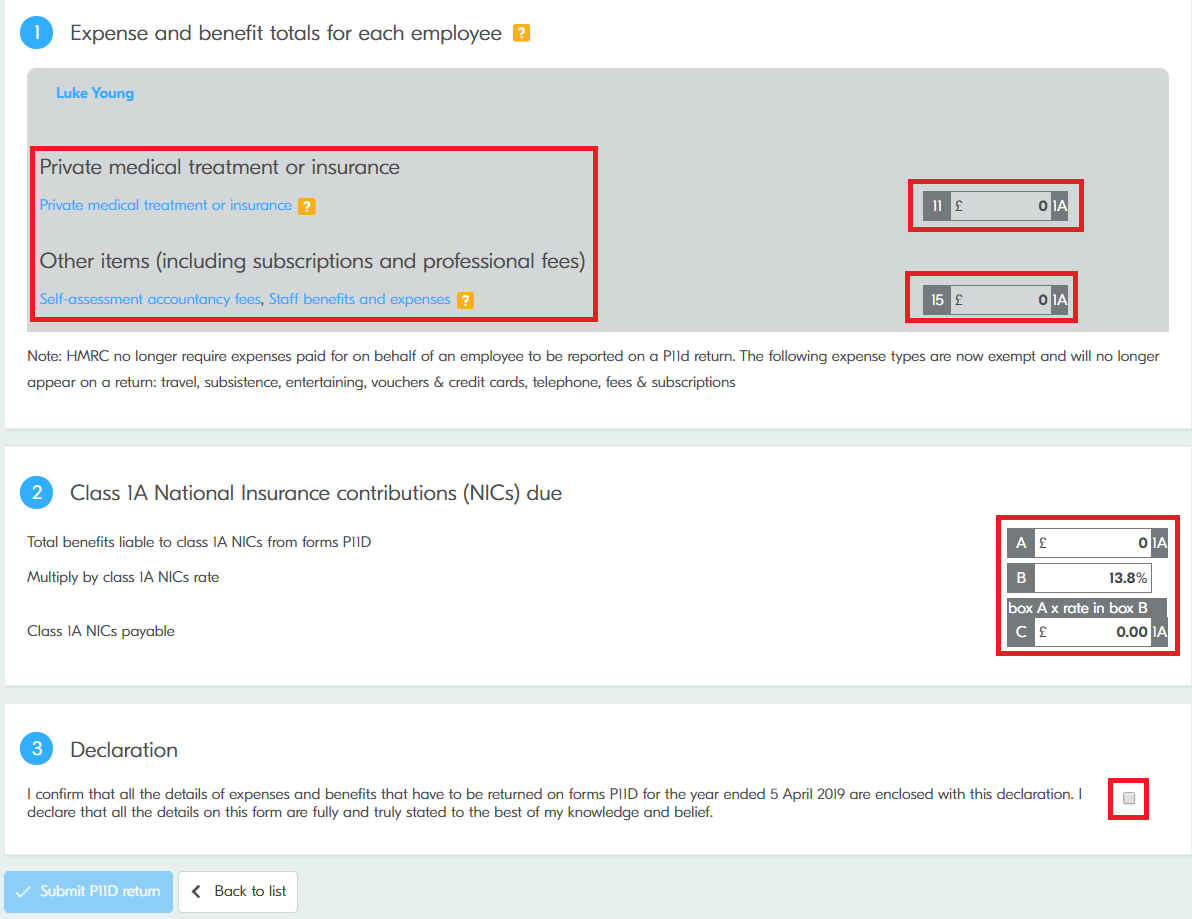Click box 11 private medical amount field

1000,206
